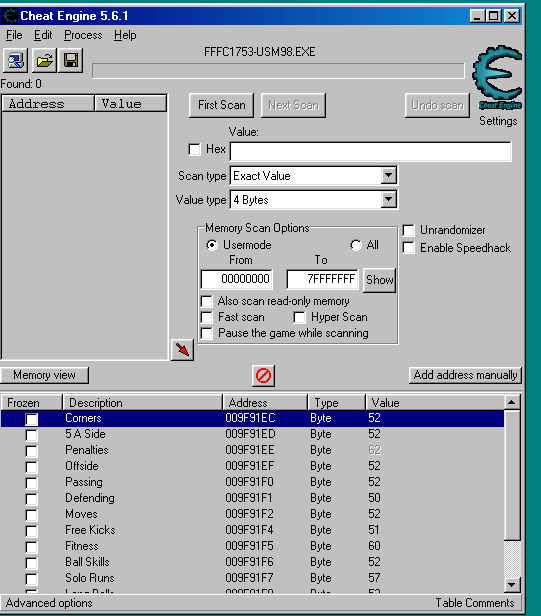Enable the Hyper Scan option
The image size is (541, 616).
click(x=299, y=317)
